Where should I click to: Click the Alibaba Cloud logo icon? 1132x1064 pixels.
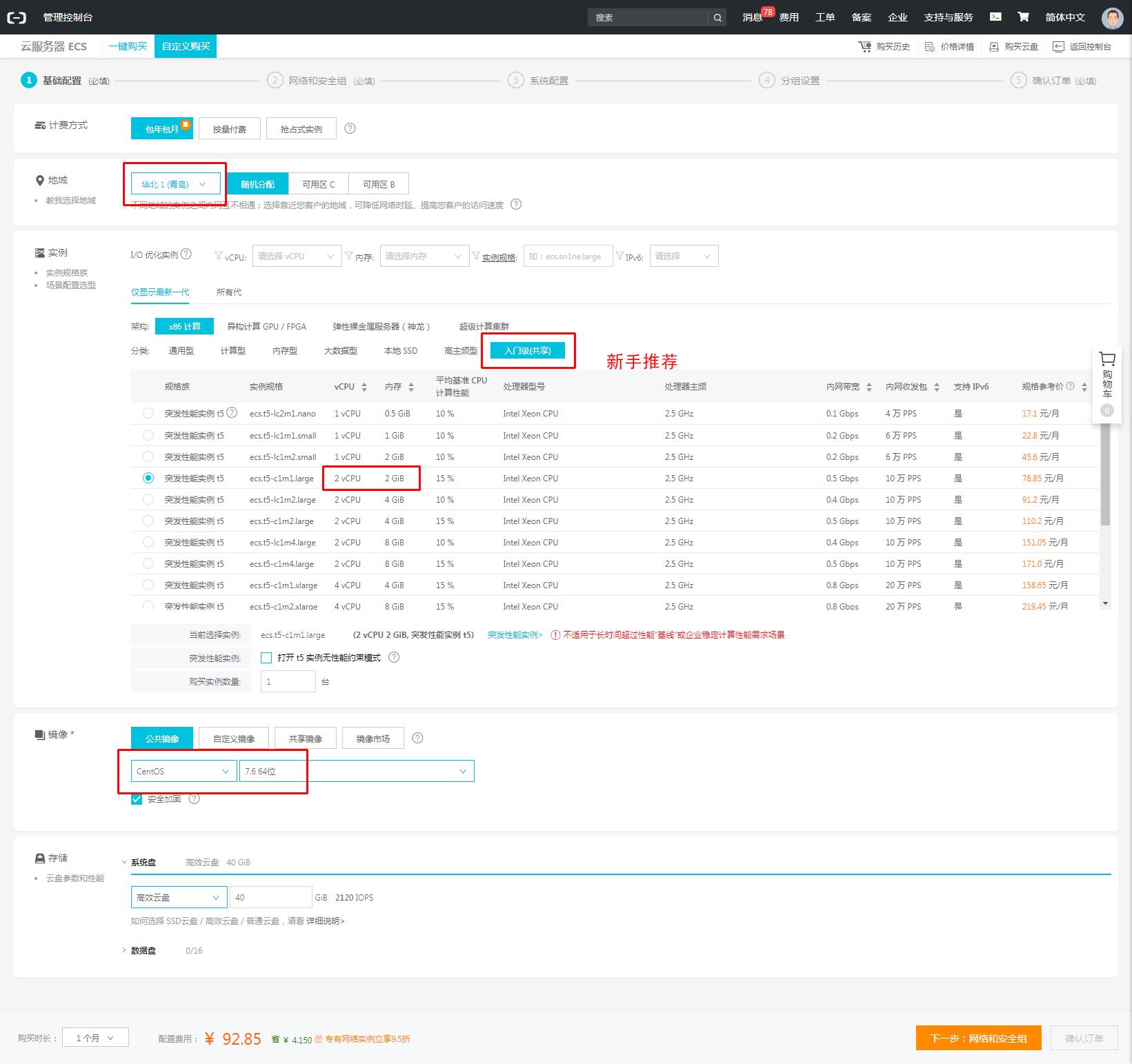(x=17, y=17)
